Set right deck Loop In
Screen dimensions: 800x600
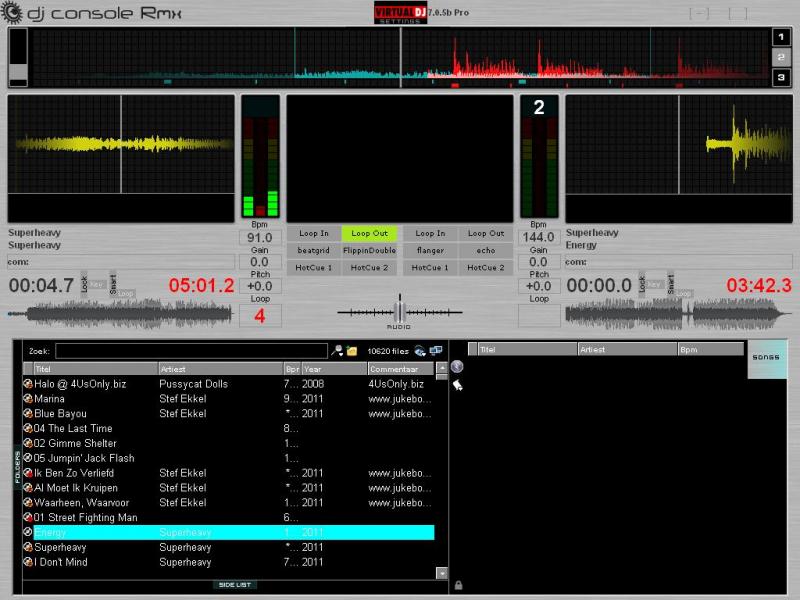tap(430, 233)
